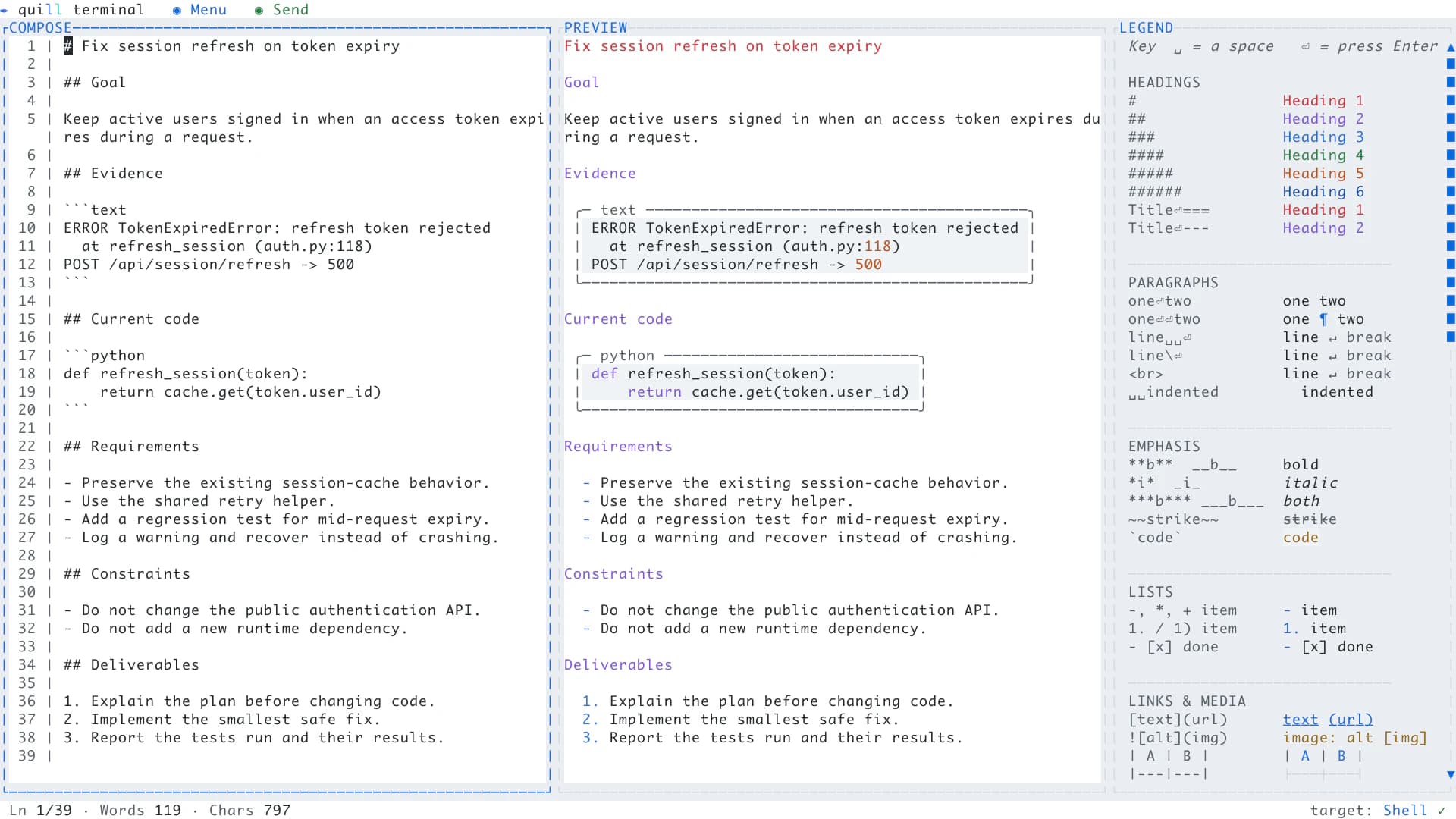
Task: Click line number 39 in compose gutter
Action: point(27,755)
